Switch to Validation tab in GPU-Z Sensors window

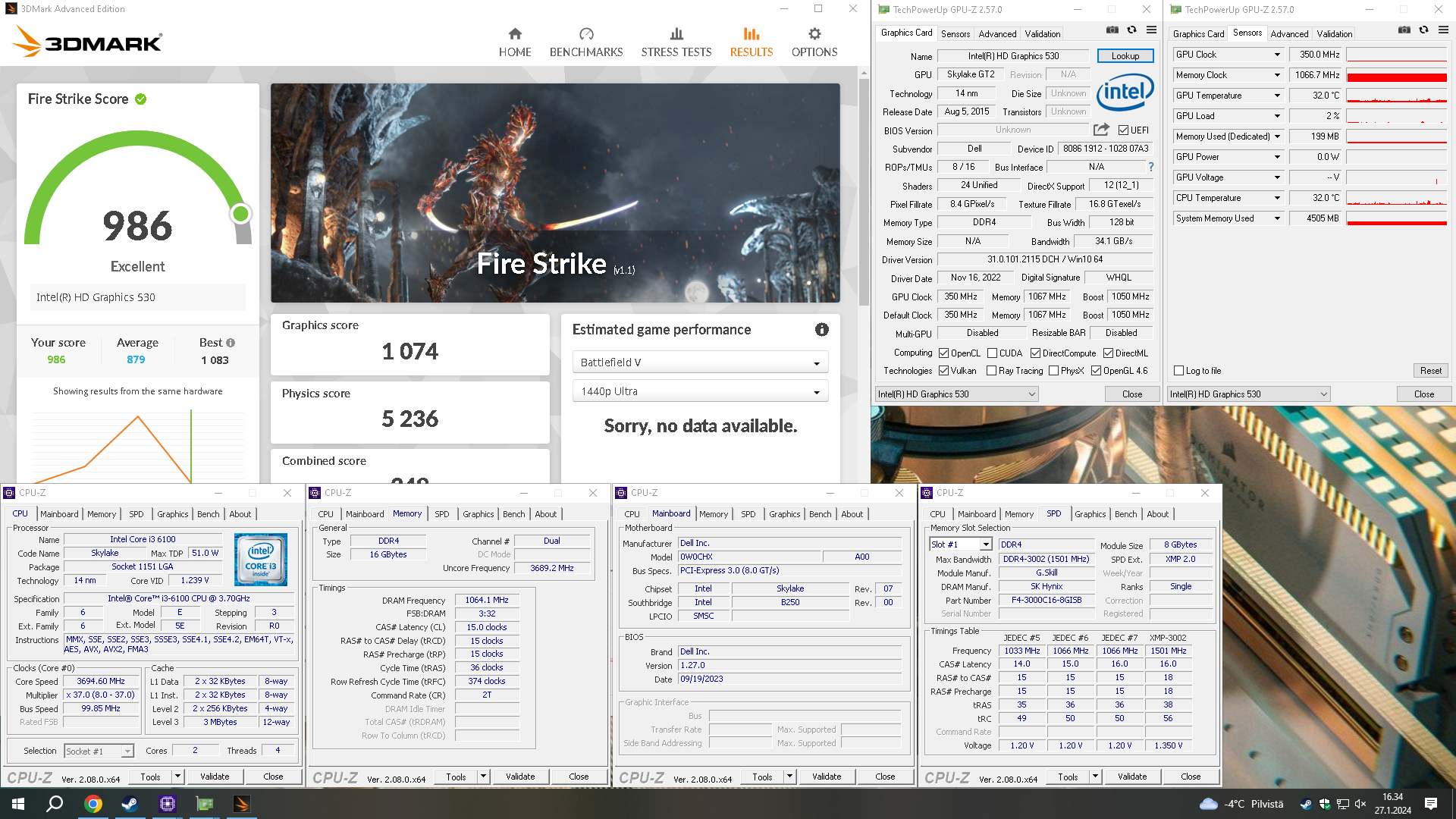coord(1334,34)
